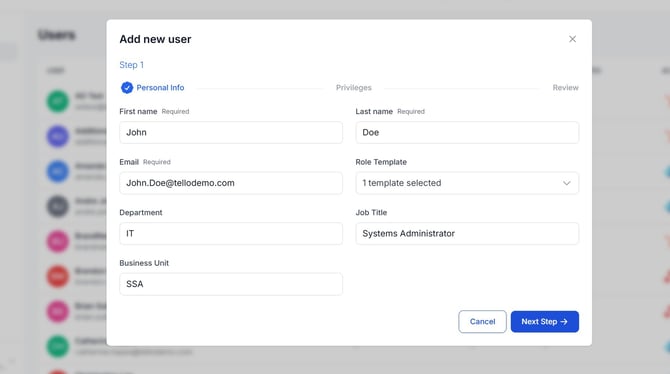Click the Add new user heading
The image size is (670, 374).
(156, 39)
